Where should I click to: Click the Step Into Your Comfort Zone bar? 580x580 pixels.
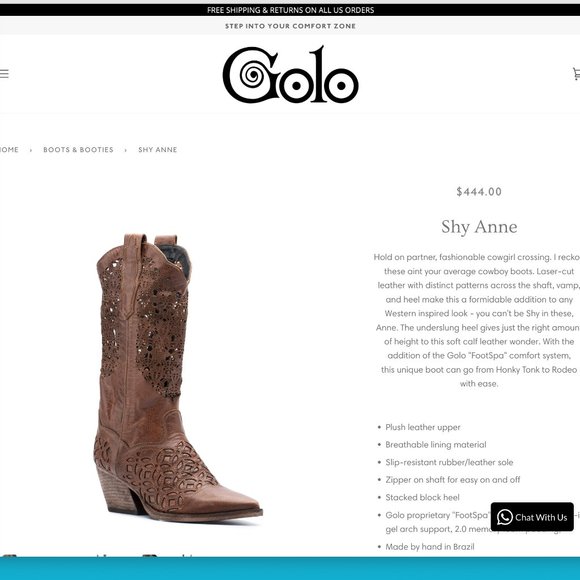tap(290, 26)
